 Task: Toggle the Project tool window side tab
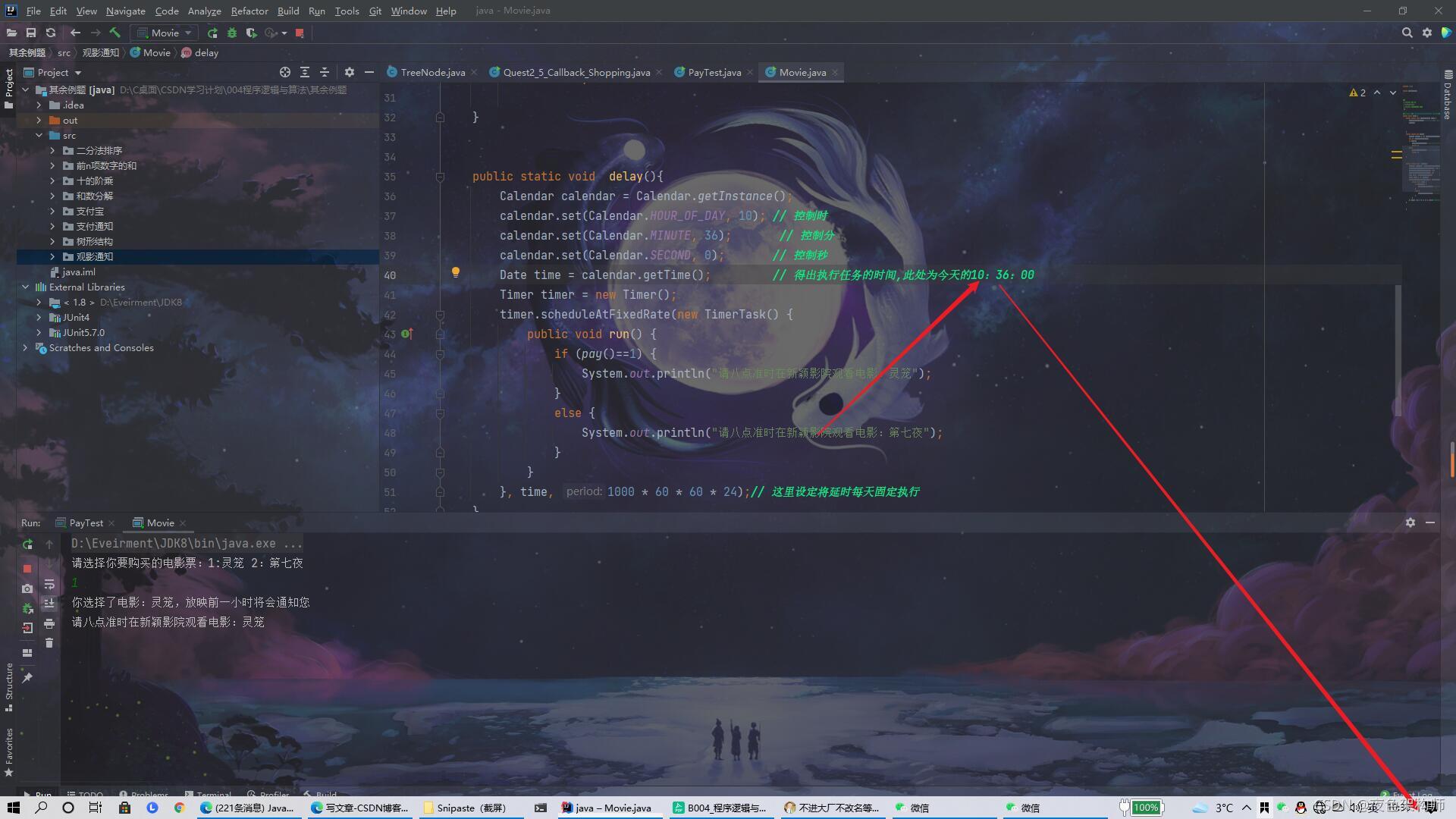[8, 89]
